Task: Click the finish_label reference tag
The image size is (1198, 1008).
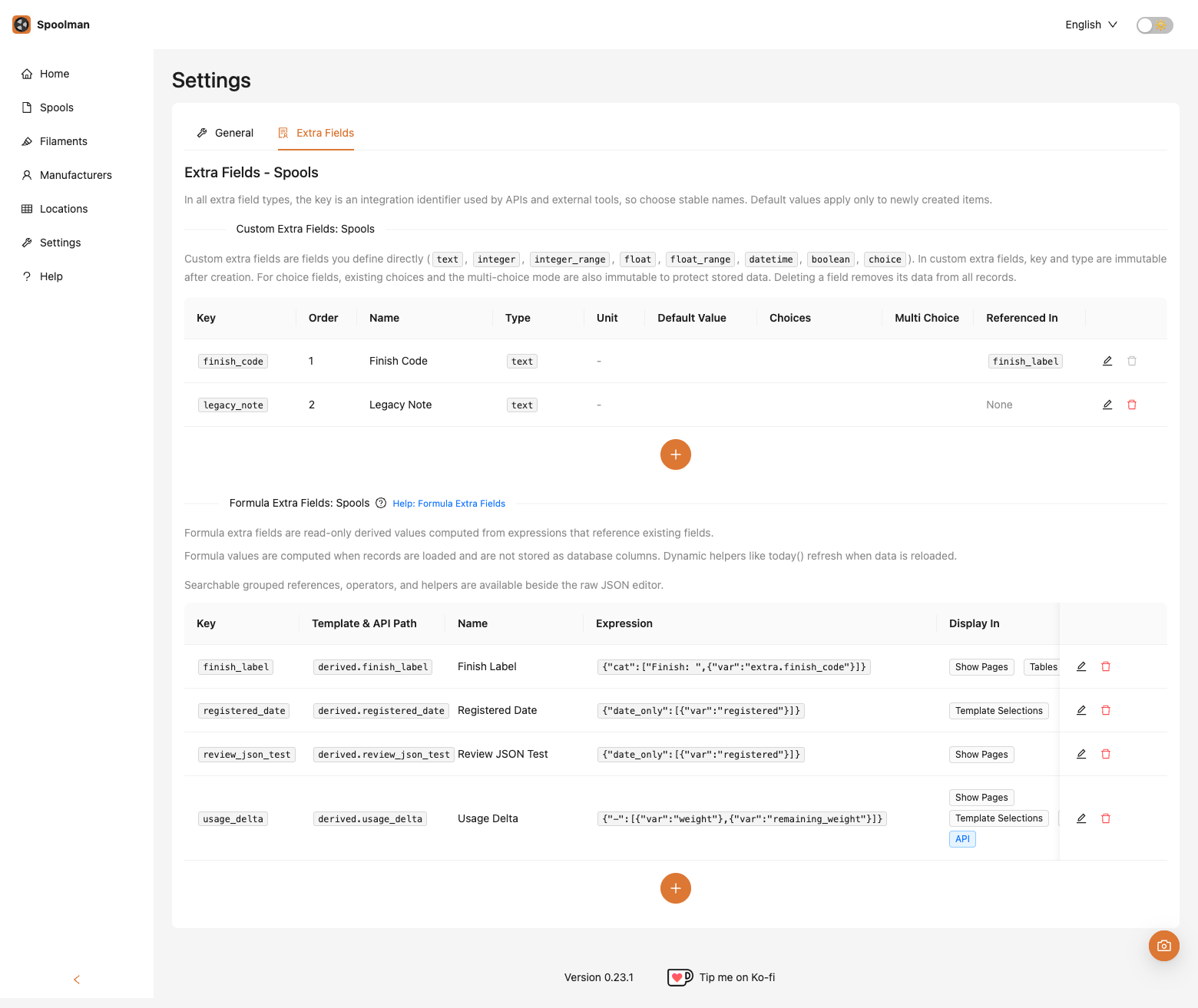Action: point(1025,362)
